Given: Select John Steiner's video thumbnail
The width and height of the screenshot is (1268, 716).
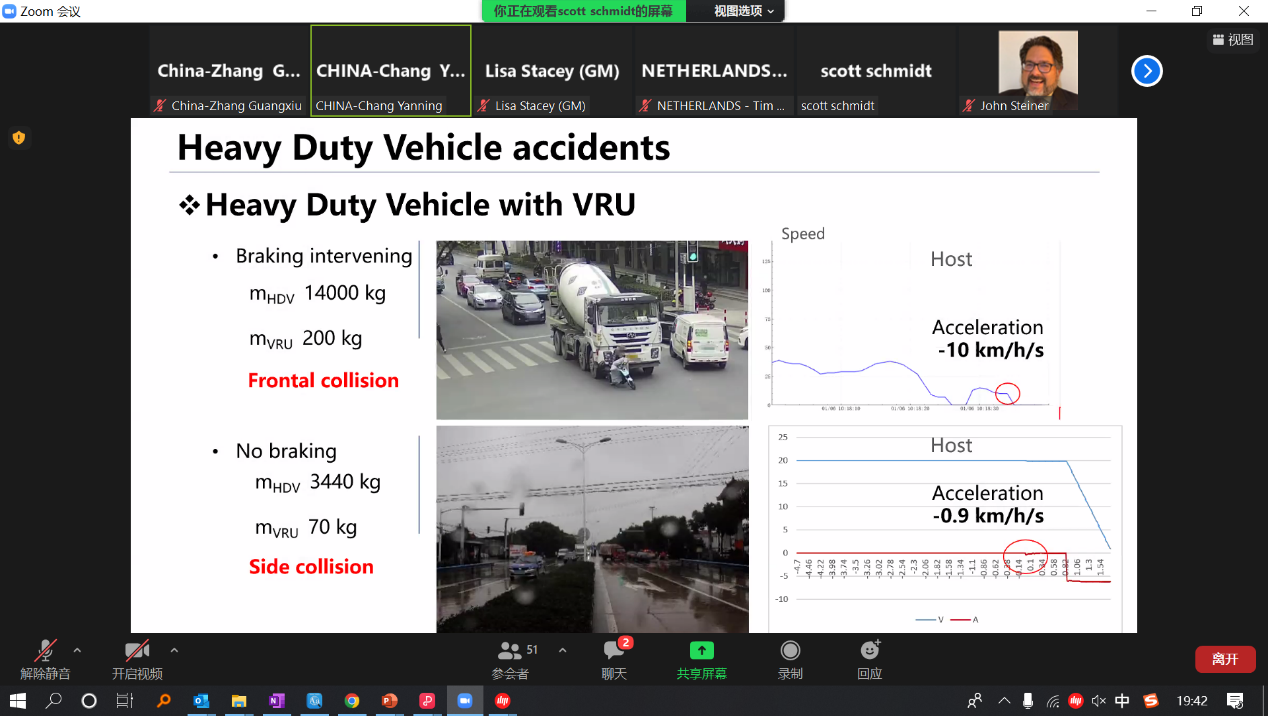Looking at the screenshot, I should (1037, 70).
